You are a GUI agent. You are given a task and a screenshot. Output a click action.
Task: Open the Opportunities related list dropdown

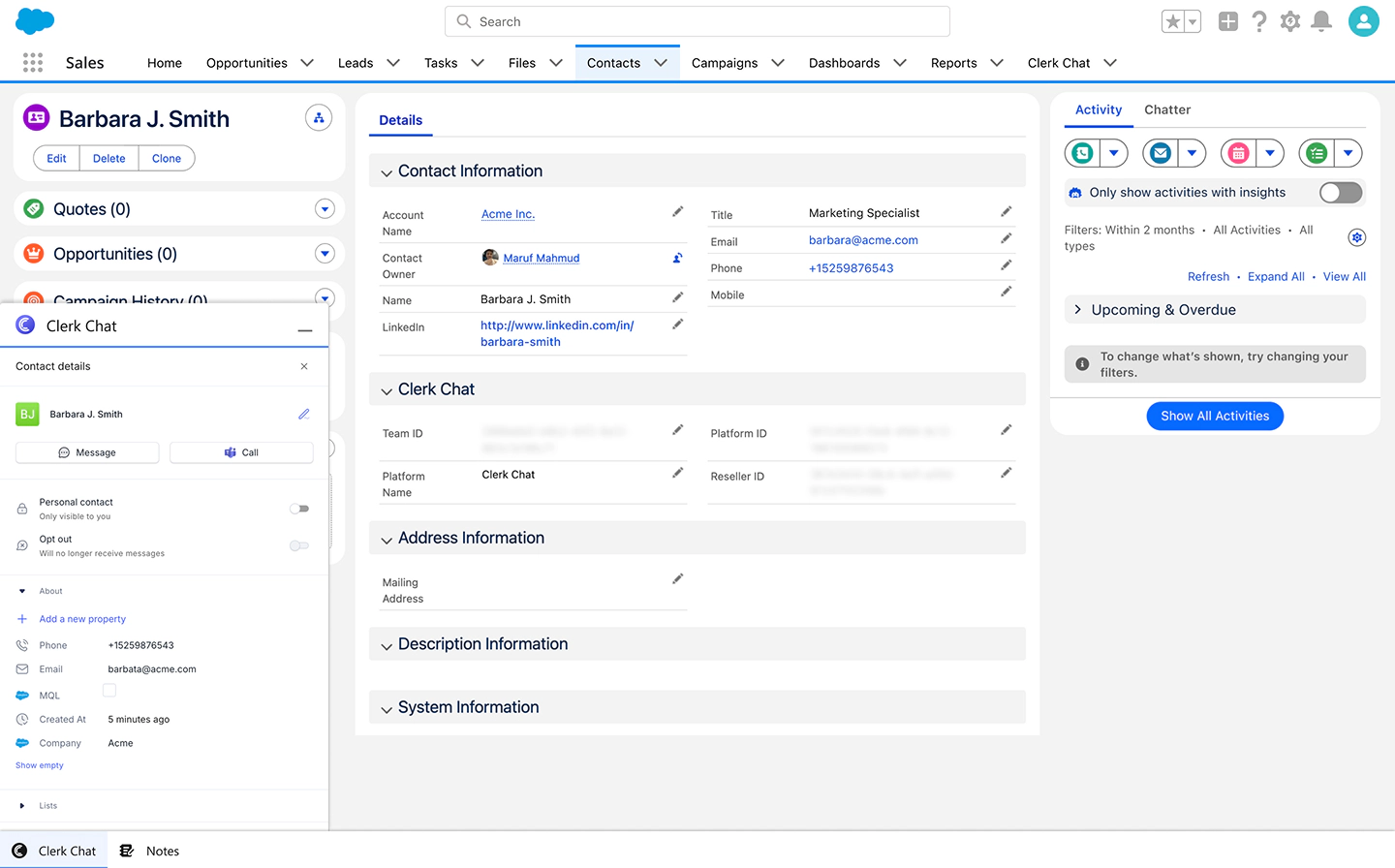(325, 254)
